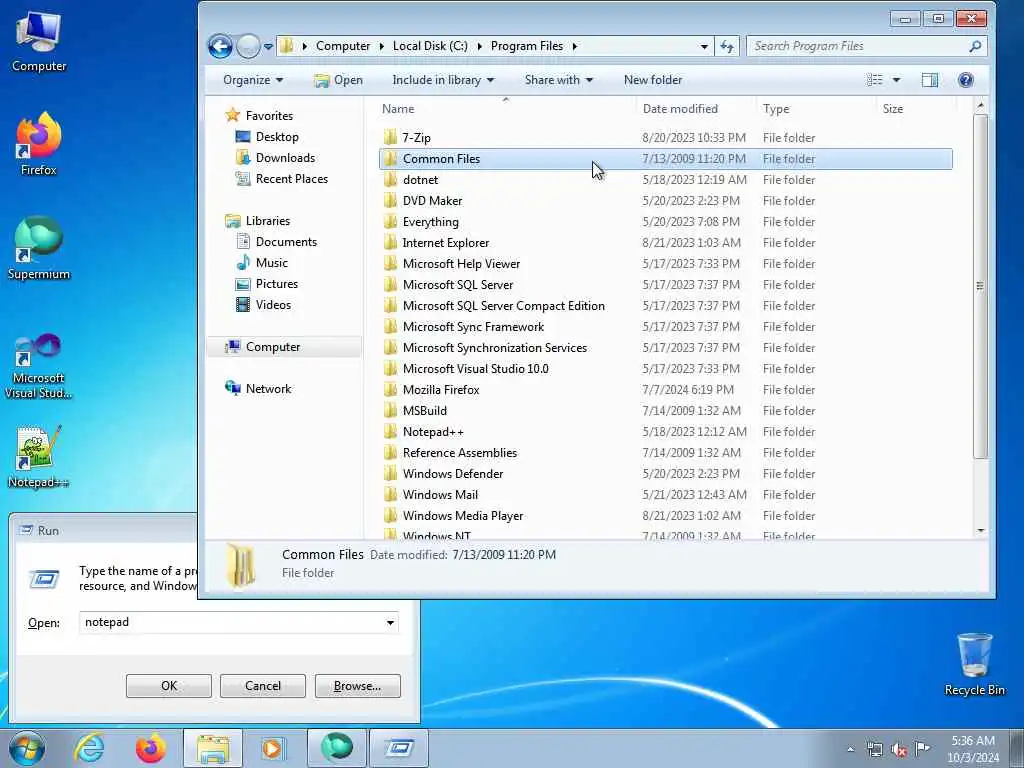Open the Recycle Bin desktop icon
The height and width of the screenshot is (768, 1024).
pyautogui.click(x=974, y=664)
